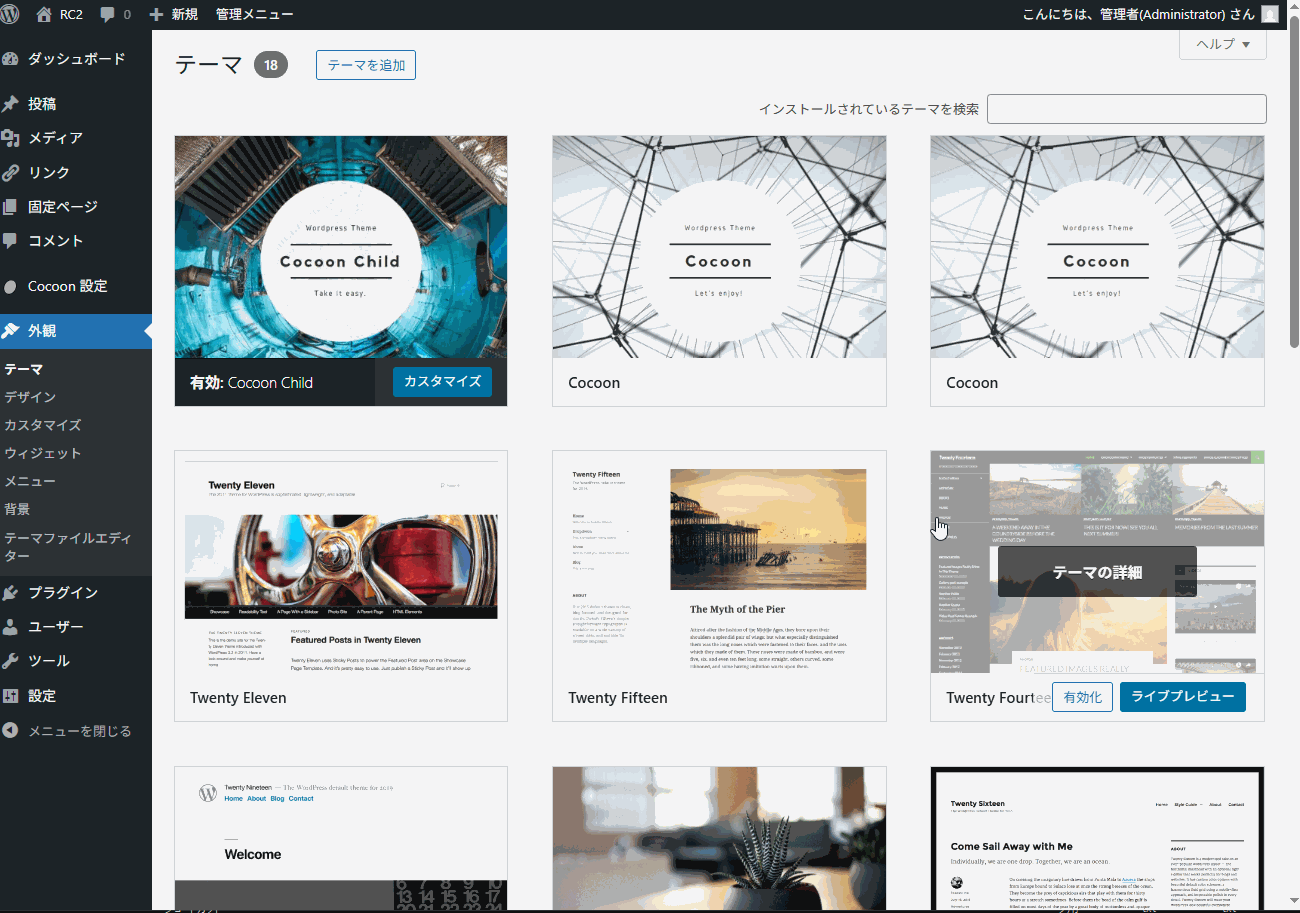Expand the ヘルプ dropdown tab
This screenshot has height=913, width=1300.
pos(1223,44)
